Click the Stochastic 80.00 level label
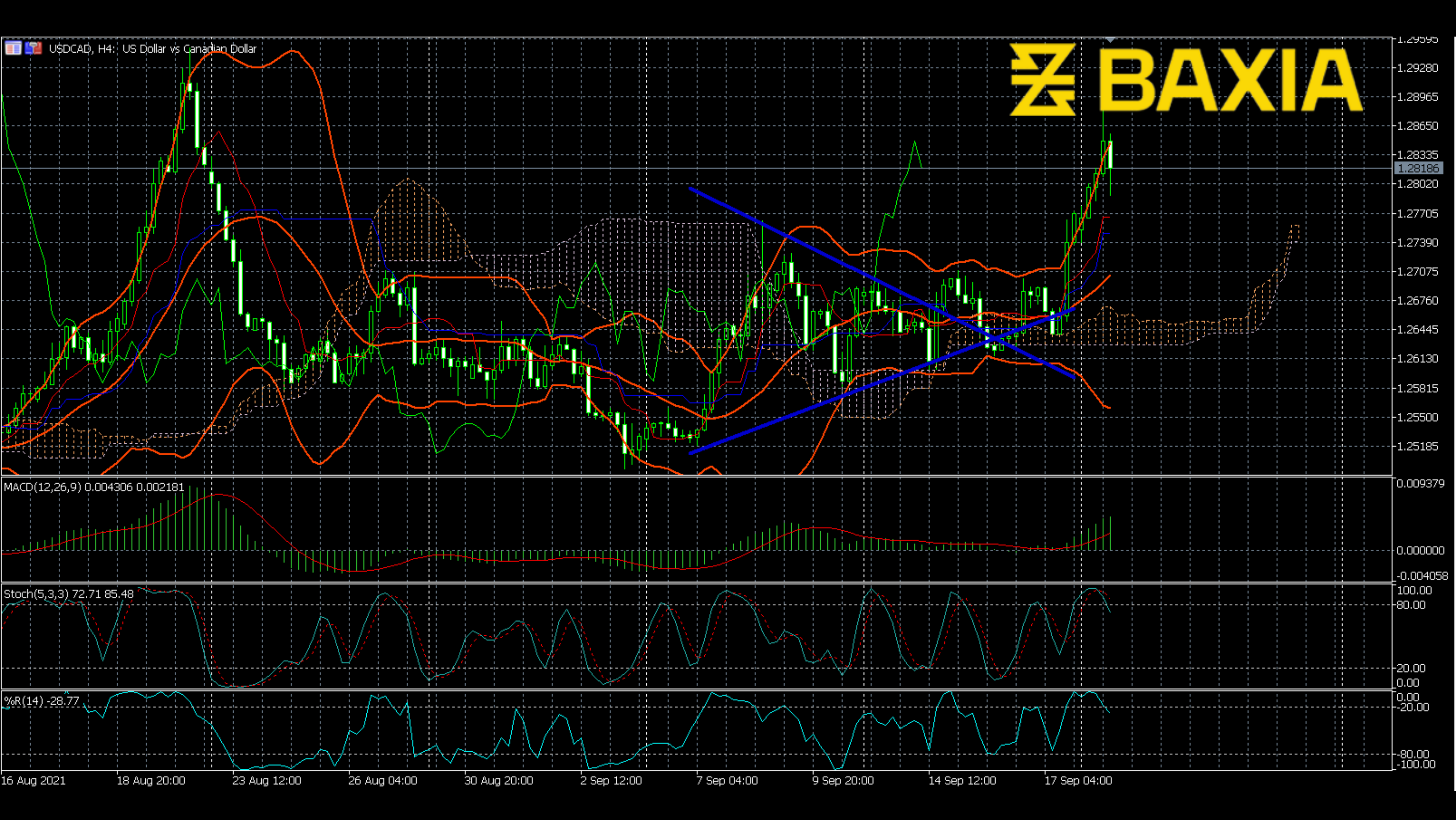The image size is (1456, 820). pos(1411,605)
